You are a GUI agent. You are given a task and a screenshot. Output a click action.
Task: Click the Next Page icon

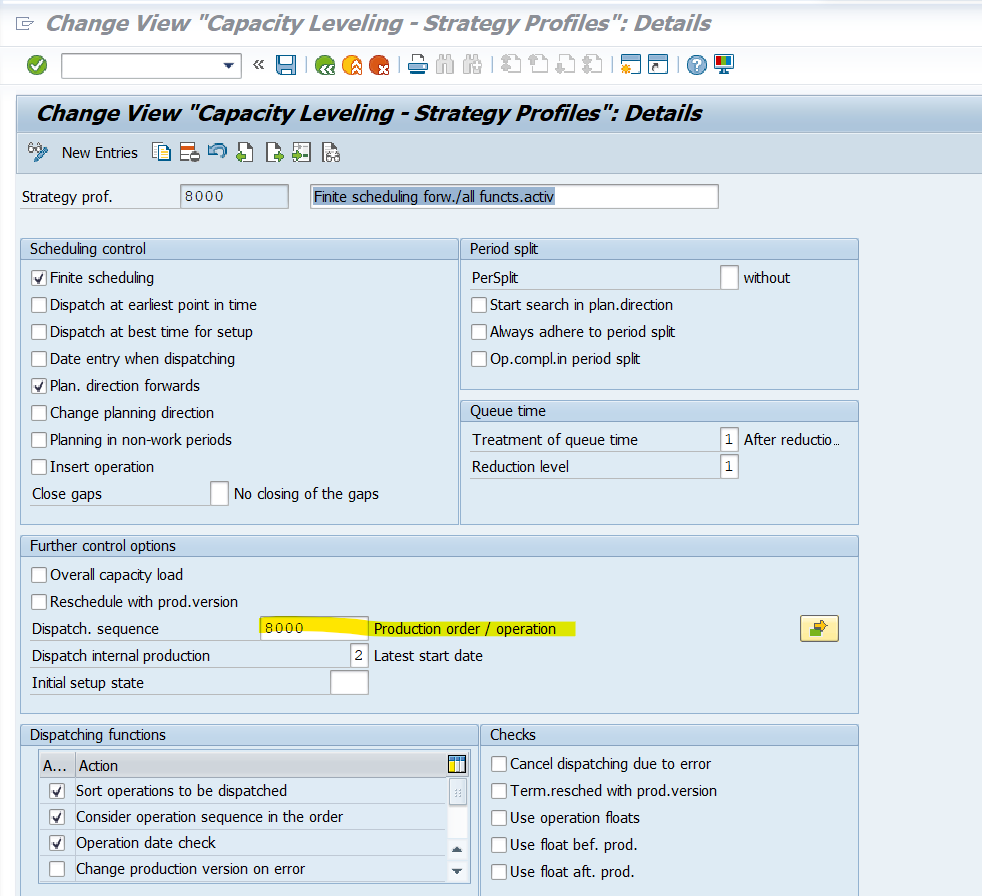pos(566,64)
